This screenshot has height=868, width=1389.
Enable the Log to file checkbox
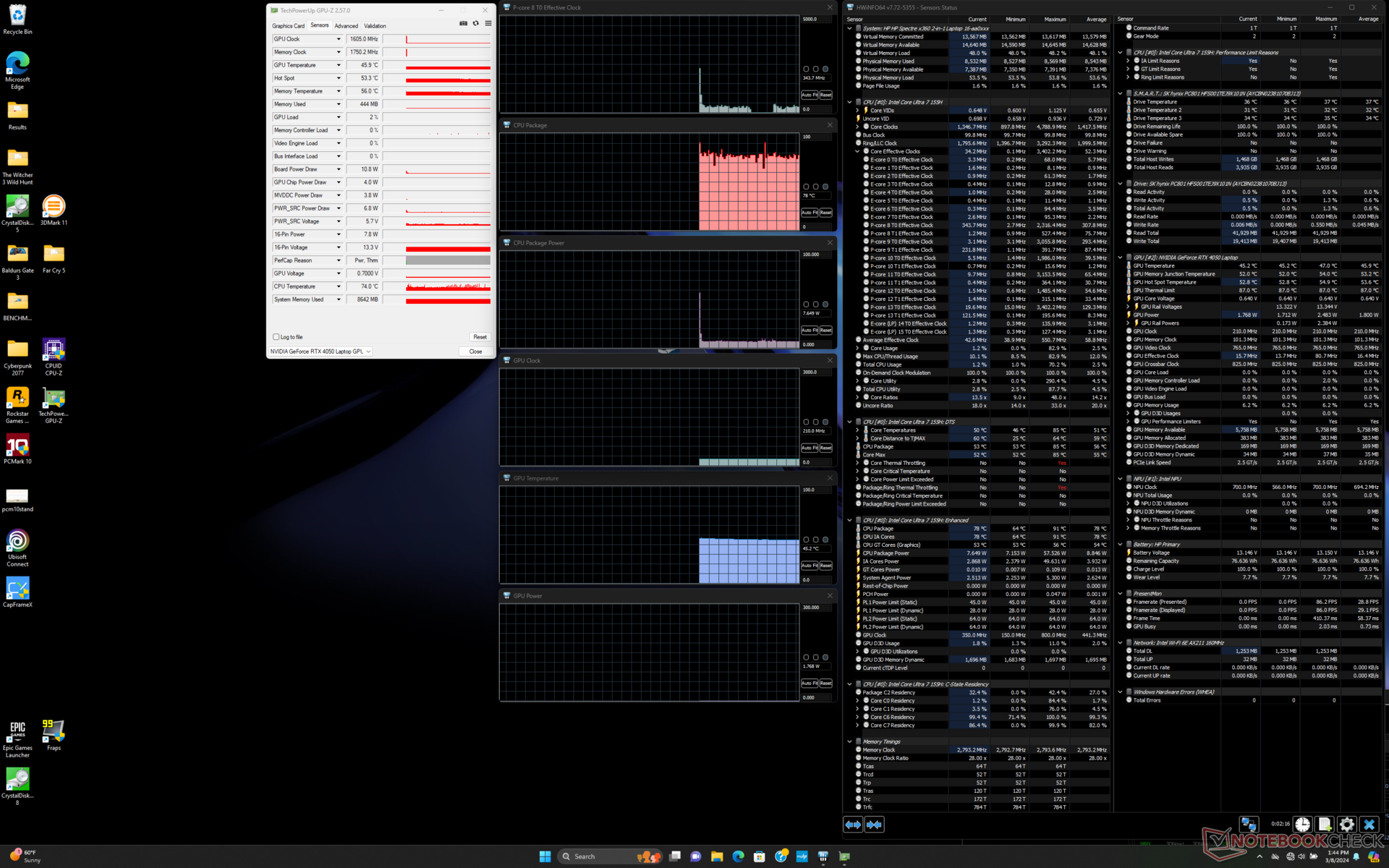[x=276, y=337]
